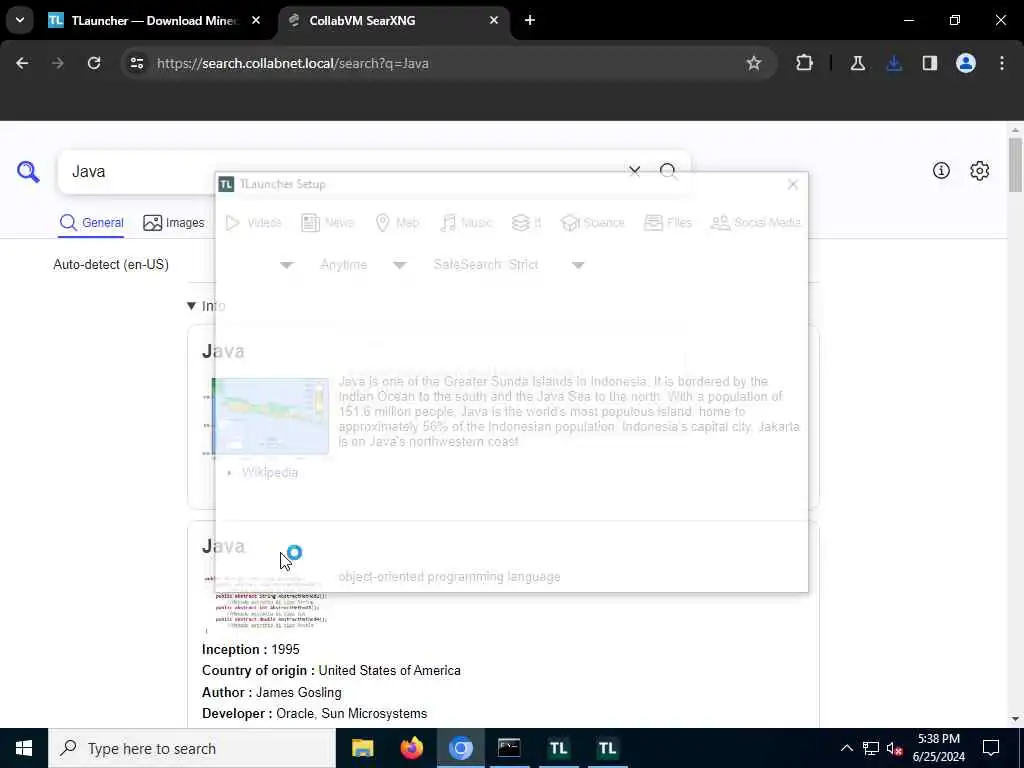Click the Java code sample thumbnail
1024x768 pixels.
pos(266,604)
